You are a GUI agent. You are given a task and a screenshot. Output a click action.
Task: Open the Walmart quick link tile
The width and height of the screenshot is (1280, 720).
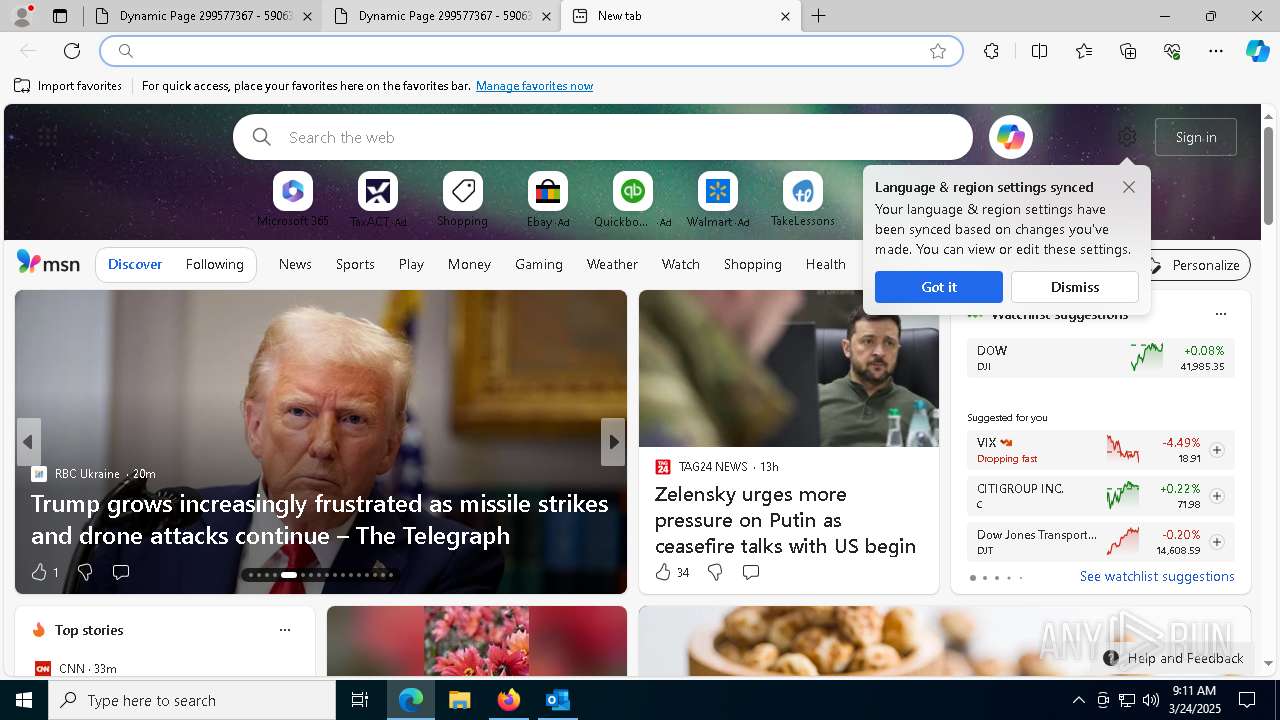(x=718, y=199)
